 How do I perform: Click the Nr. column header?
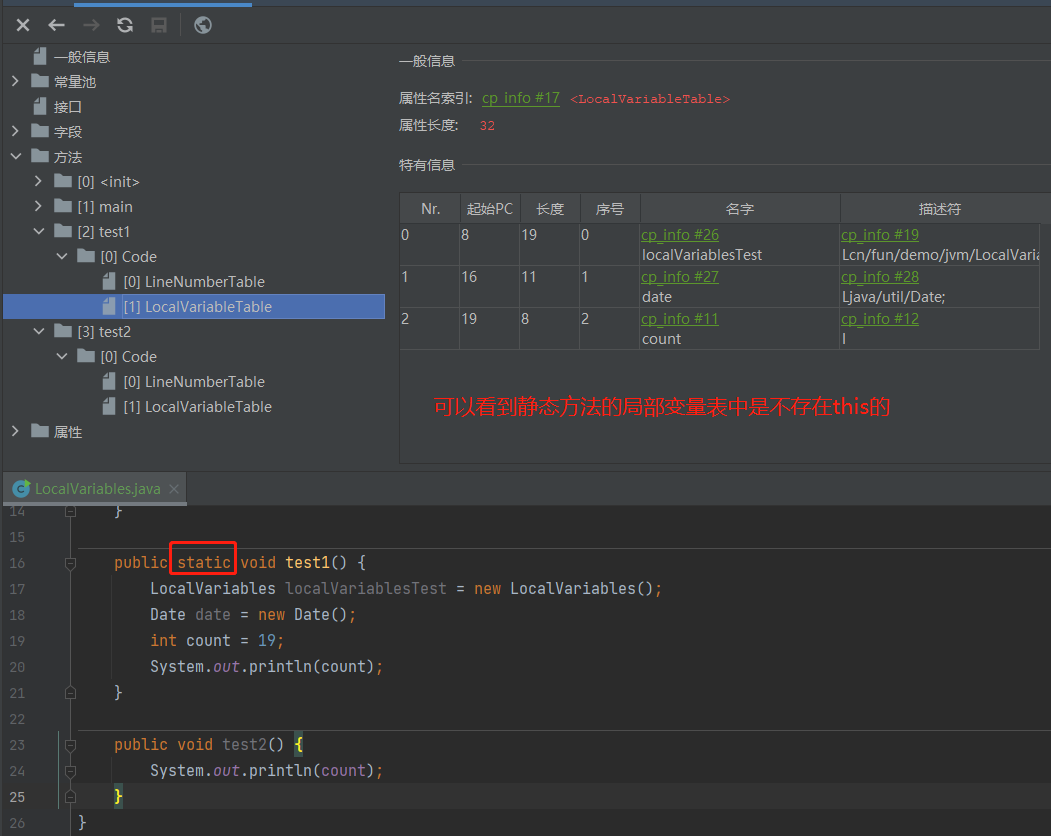(x=430, y=209)
